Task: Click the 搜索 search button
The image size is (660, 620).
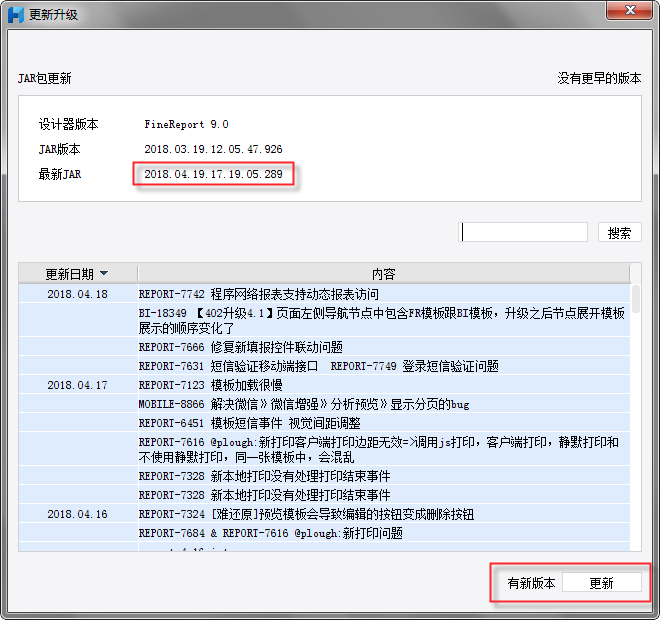Action: pyautogui.click(x=620, y=232)
